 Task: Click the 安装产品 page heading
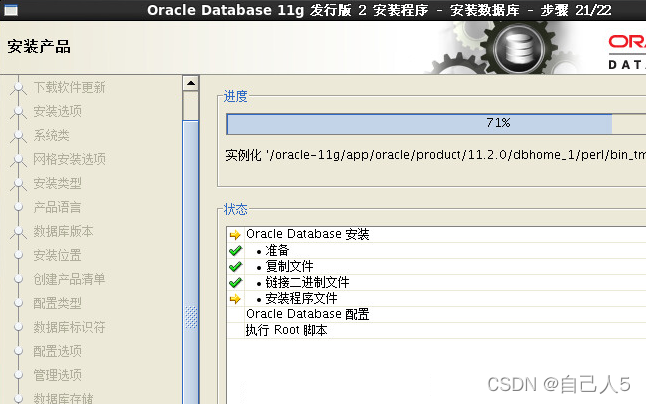[39, 47]
